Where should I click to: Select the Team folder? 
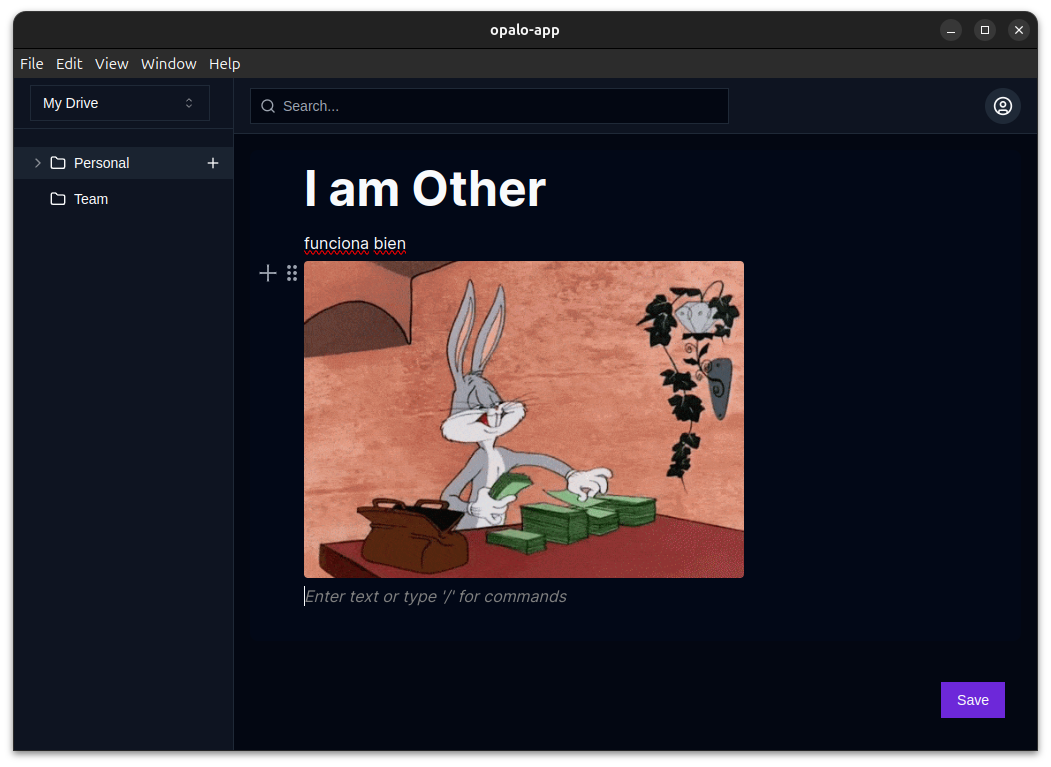(123, 199)
